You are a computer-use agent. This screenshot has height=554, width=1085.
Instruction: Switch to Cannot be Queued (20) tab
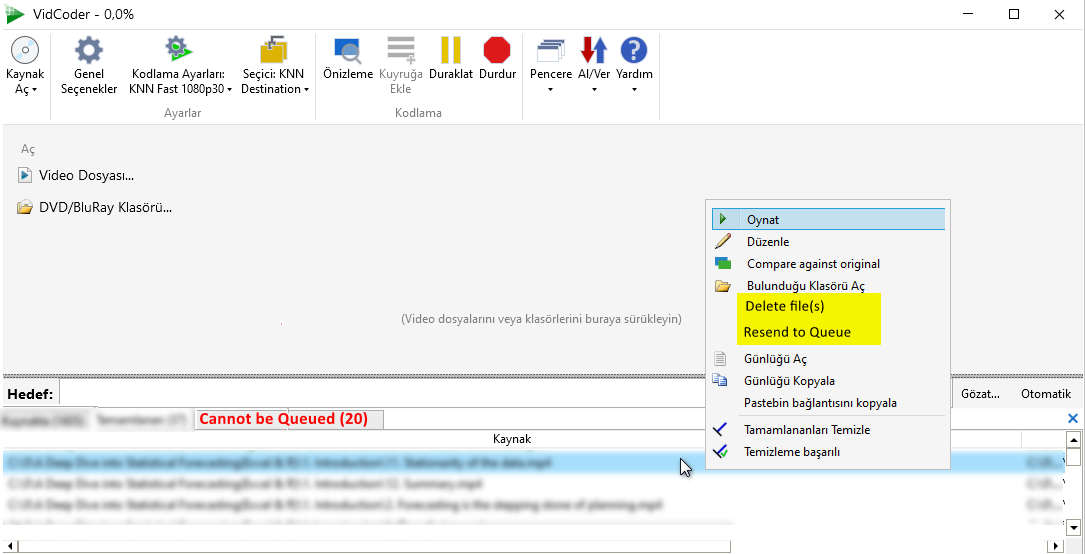click(289, 419)
